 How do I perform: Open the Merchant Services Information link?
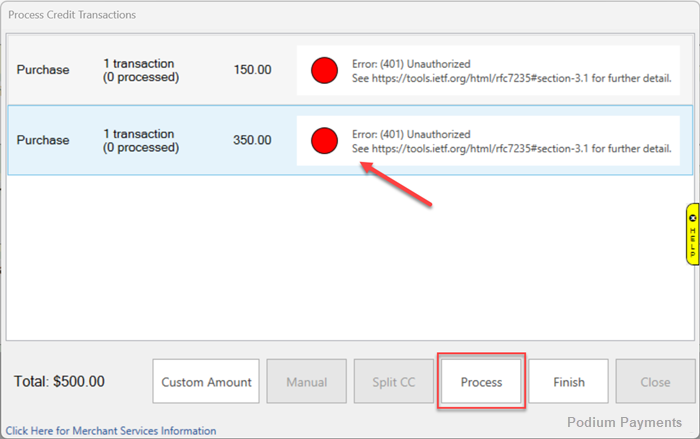pyautogui.click(x=111, y=431)
